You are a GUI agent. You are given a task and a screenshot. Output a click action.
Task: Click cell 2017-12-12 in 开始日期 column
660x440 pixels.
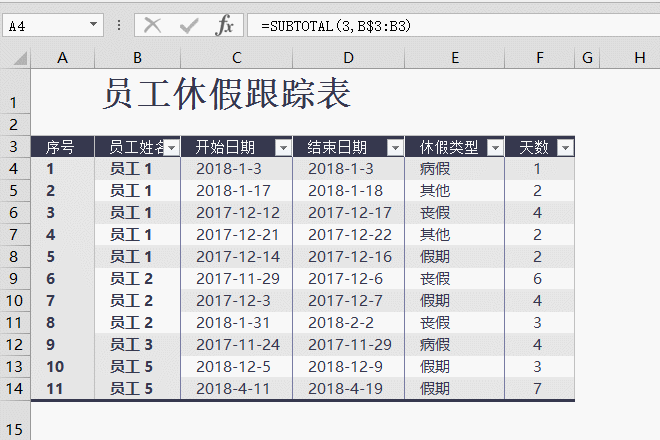click(237, 213)
